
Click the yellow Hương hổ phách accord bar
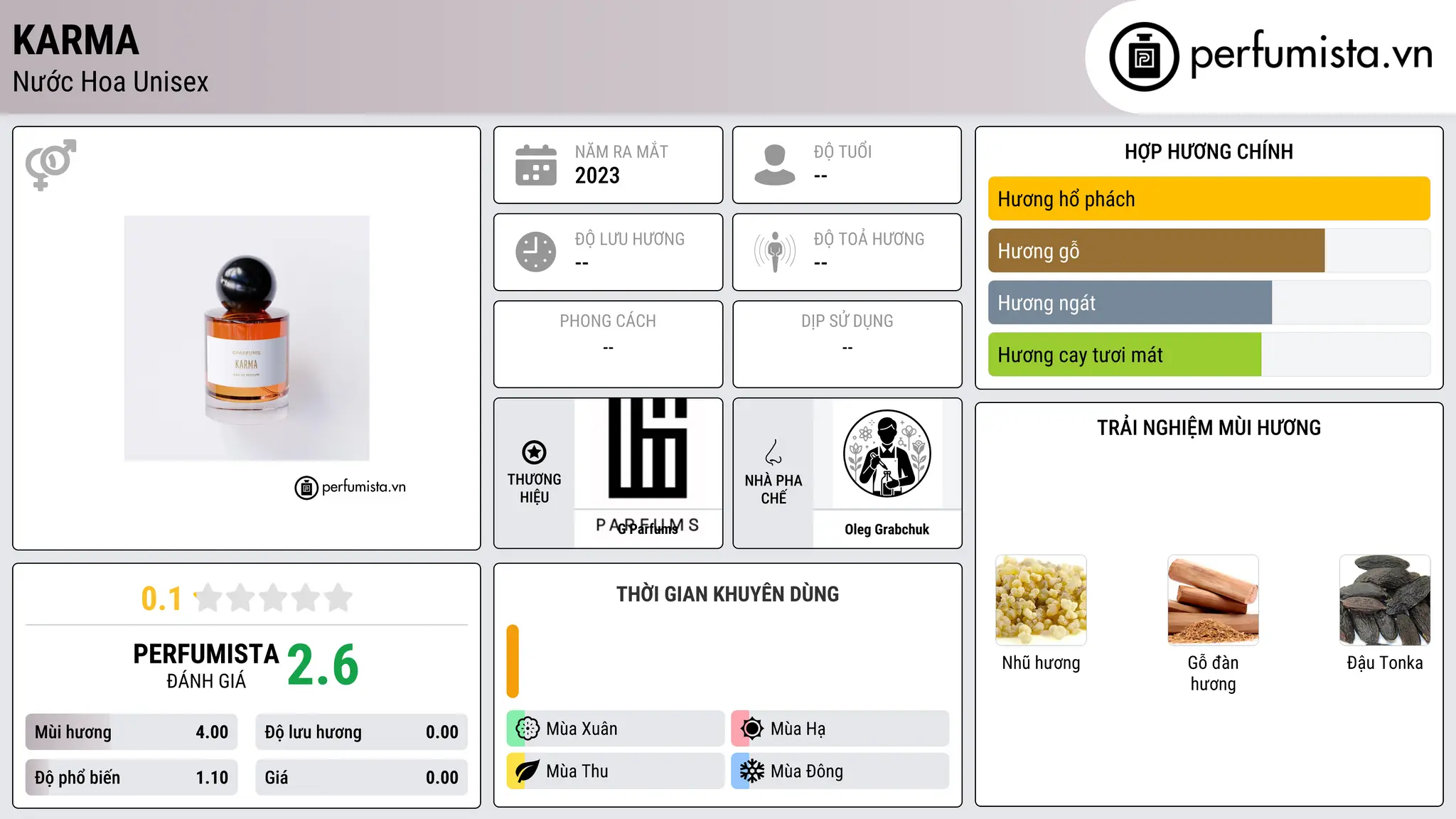click(1209, 199)
